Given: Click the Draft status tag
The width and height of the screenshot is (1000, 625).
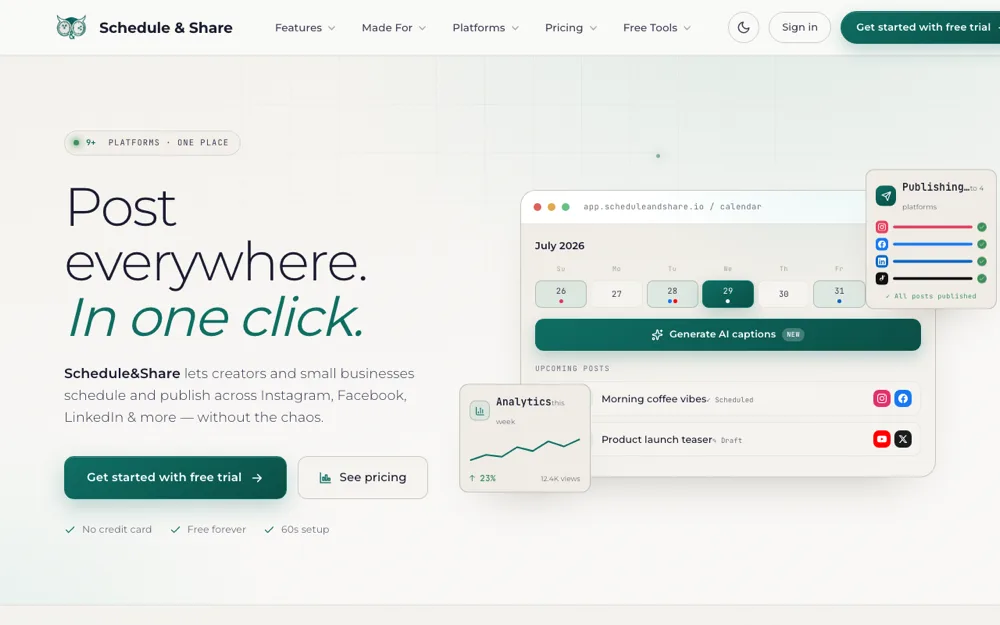Looking at the screenshot, I should coord(728,441).
